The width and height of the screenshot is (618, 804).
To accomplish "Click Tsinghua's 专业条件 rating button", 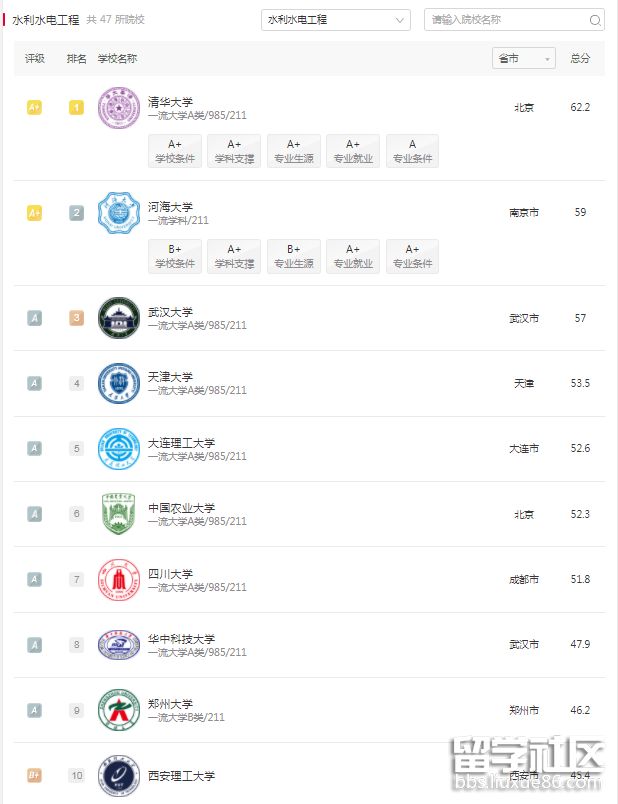I will 412,151.
